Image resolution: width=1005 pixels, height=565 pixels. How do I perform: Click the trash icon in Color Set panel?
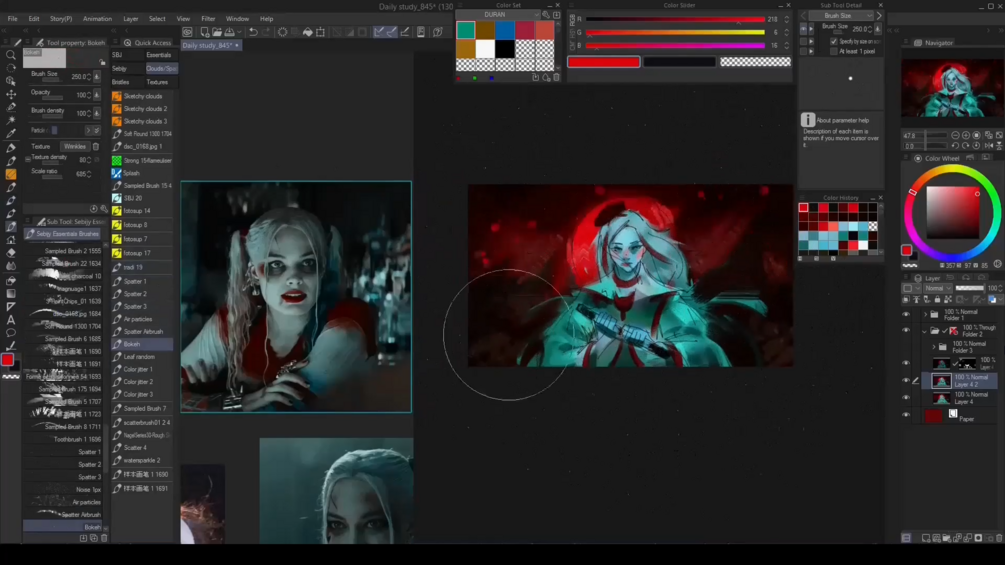point(556,78)
